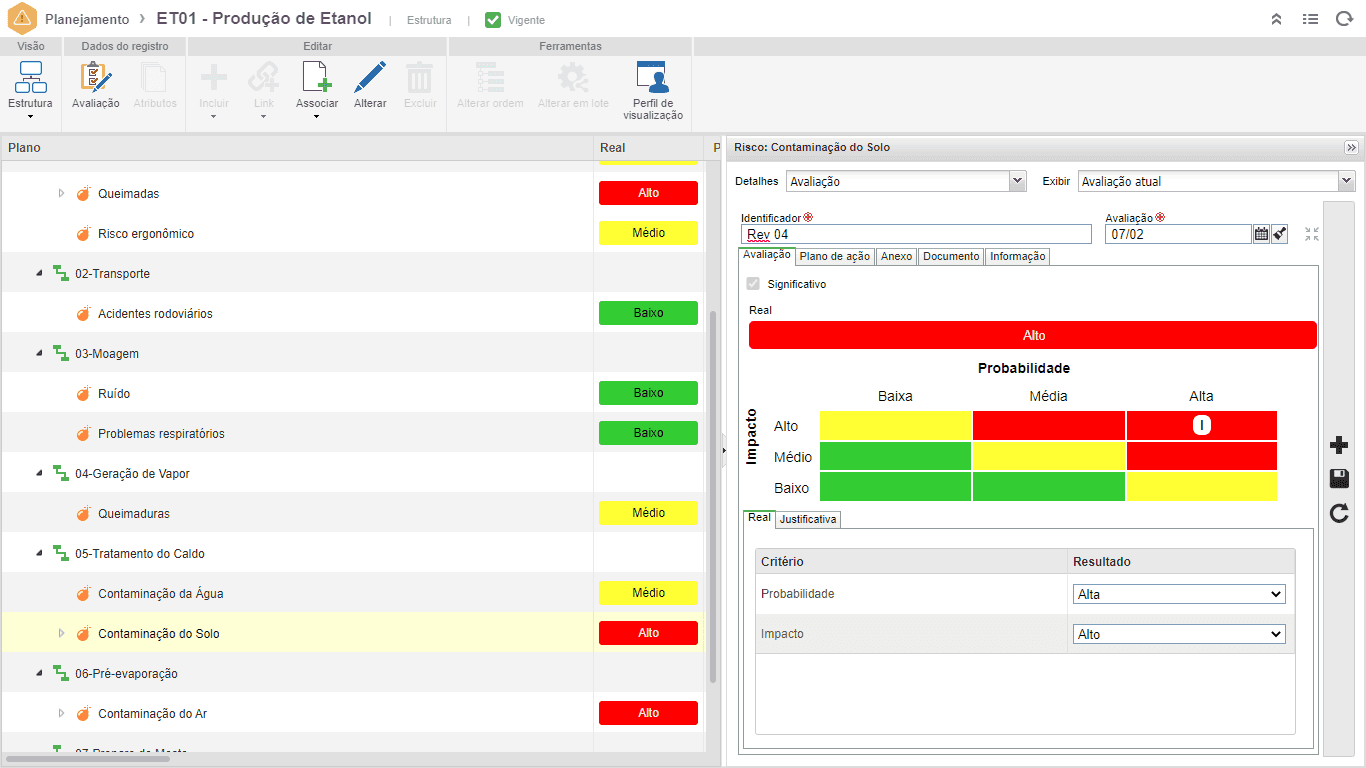The height and width of the screenshot is (768, 1366).
Task: Click the Identificador input field
Action: pos(916,234)
